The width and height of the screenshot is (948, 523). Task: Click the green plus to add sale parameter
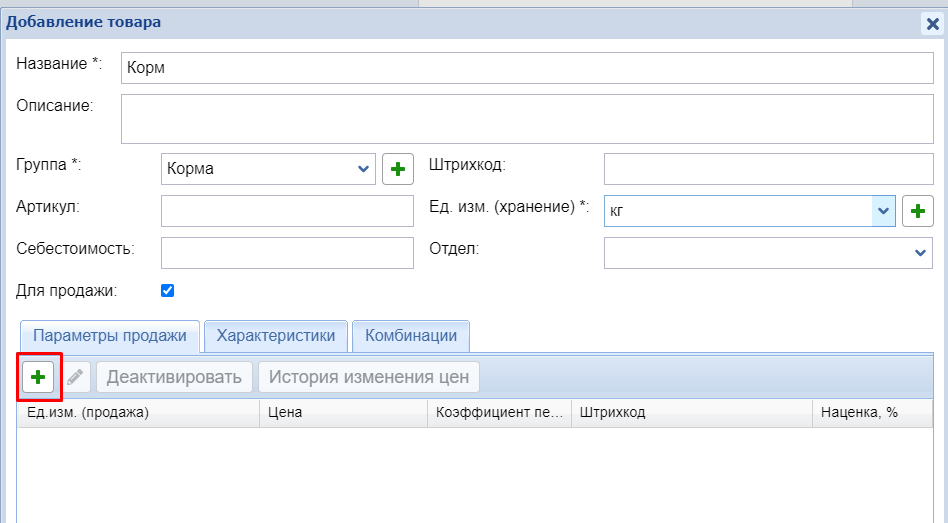(x=39, y=377)
